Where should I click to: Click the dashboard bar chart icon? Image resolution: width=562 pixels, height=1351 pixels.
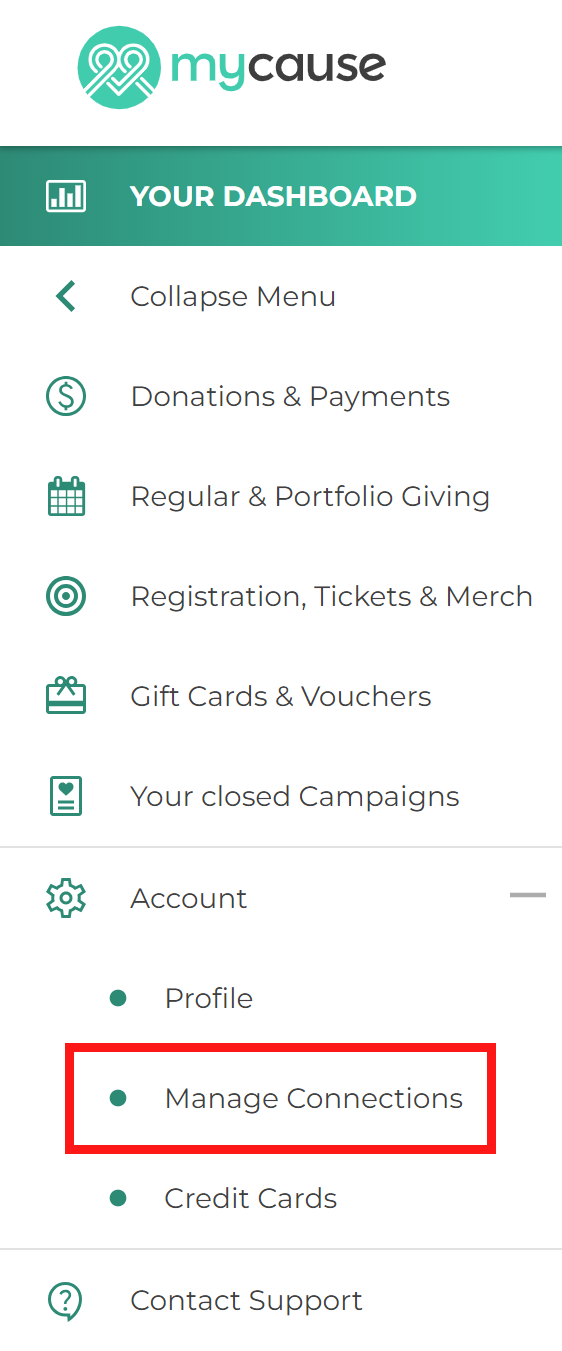coord(66,196)
